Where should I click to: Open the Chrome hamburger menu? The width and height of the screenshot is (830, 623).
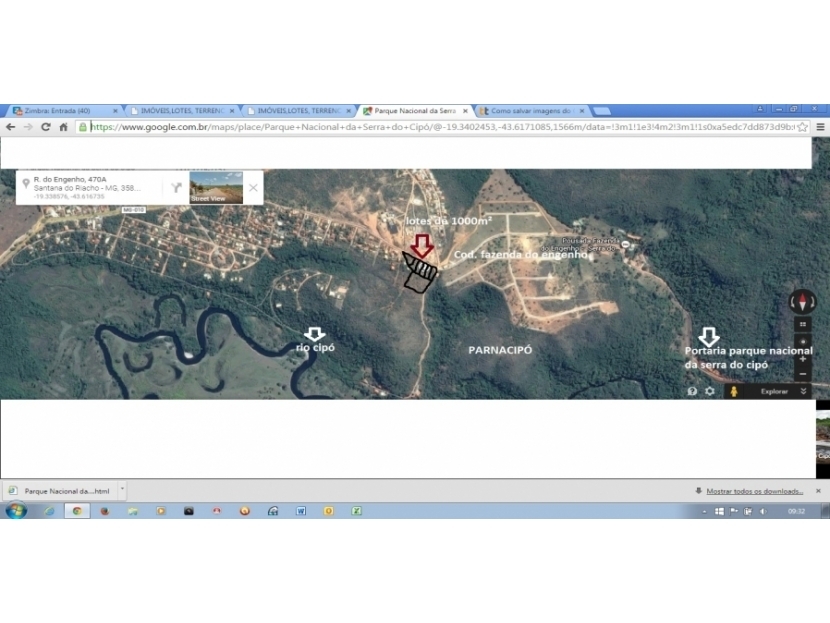tap(820, 127)
